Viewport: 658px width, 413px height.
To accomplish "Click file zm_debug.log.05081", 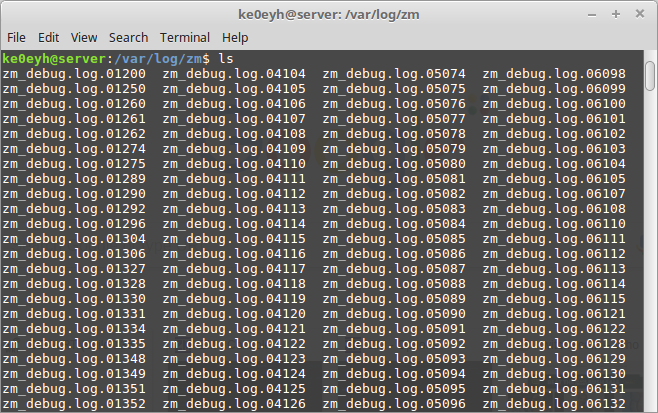I will click(x=394, y=179).
